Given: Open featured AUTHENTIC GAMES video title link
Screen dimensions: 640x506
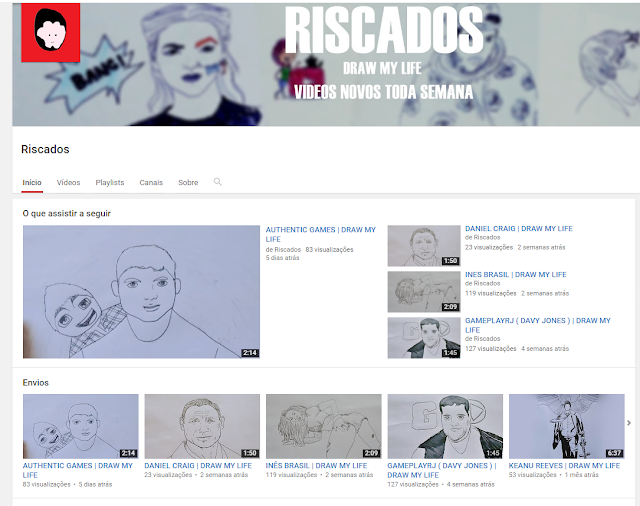Looking at the screenshot, I should pyautogui.click(x=321, y=234).
